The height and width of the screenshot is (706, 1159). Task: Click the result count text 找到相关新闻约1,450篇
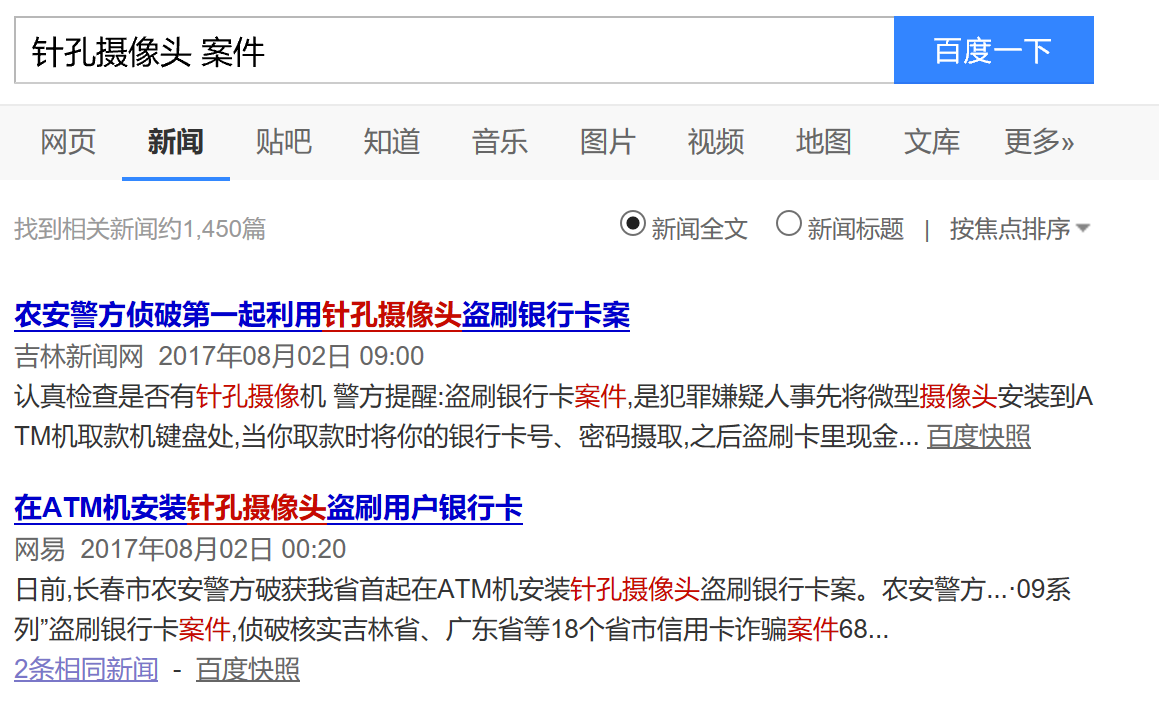(x=140, y=229)
